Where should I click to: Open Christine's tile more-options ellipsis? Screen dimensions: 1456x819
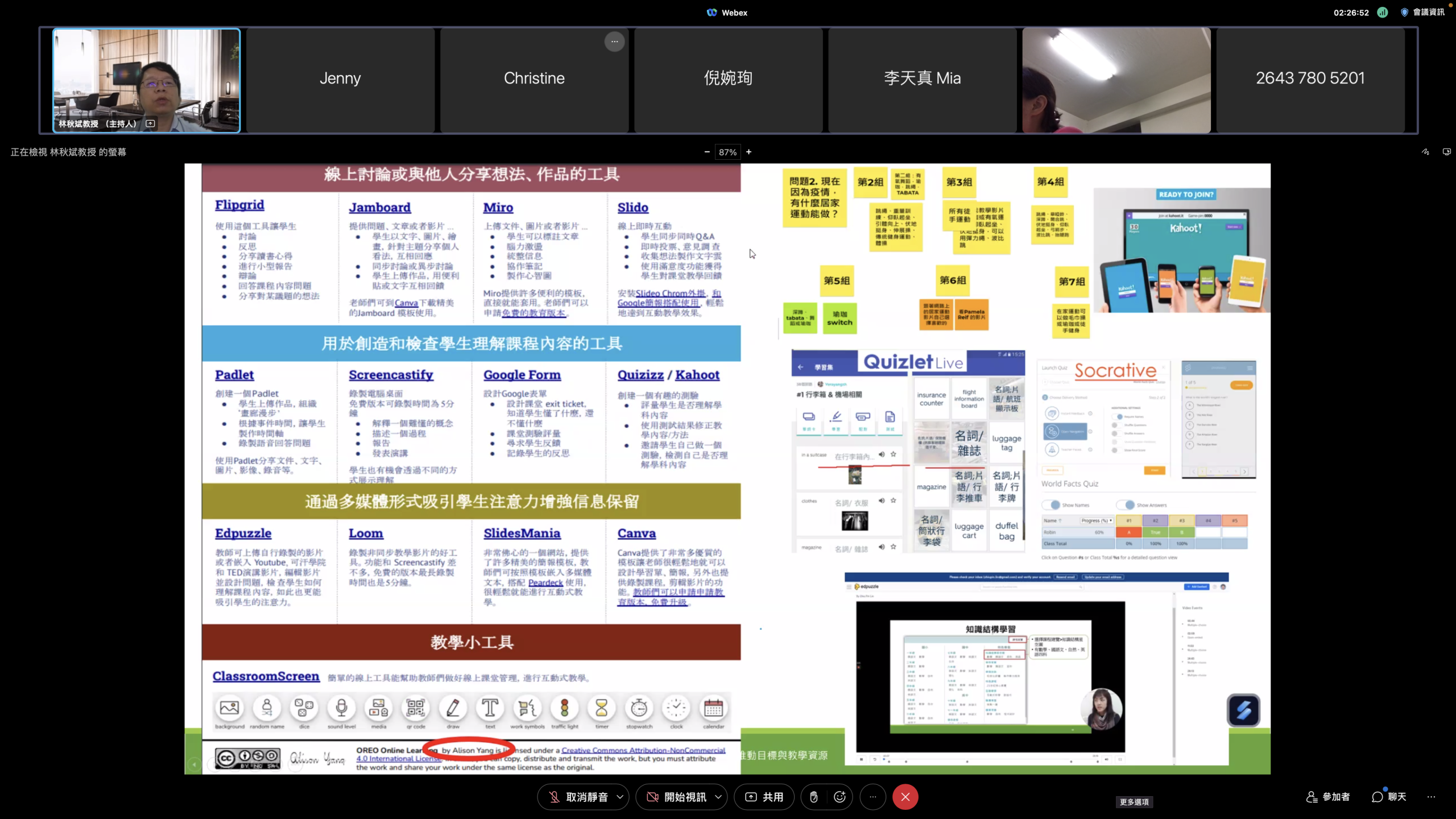click(x=614, y=42)
